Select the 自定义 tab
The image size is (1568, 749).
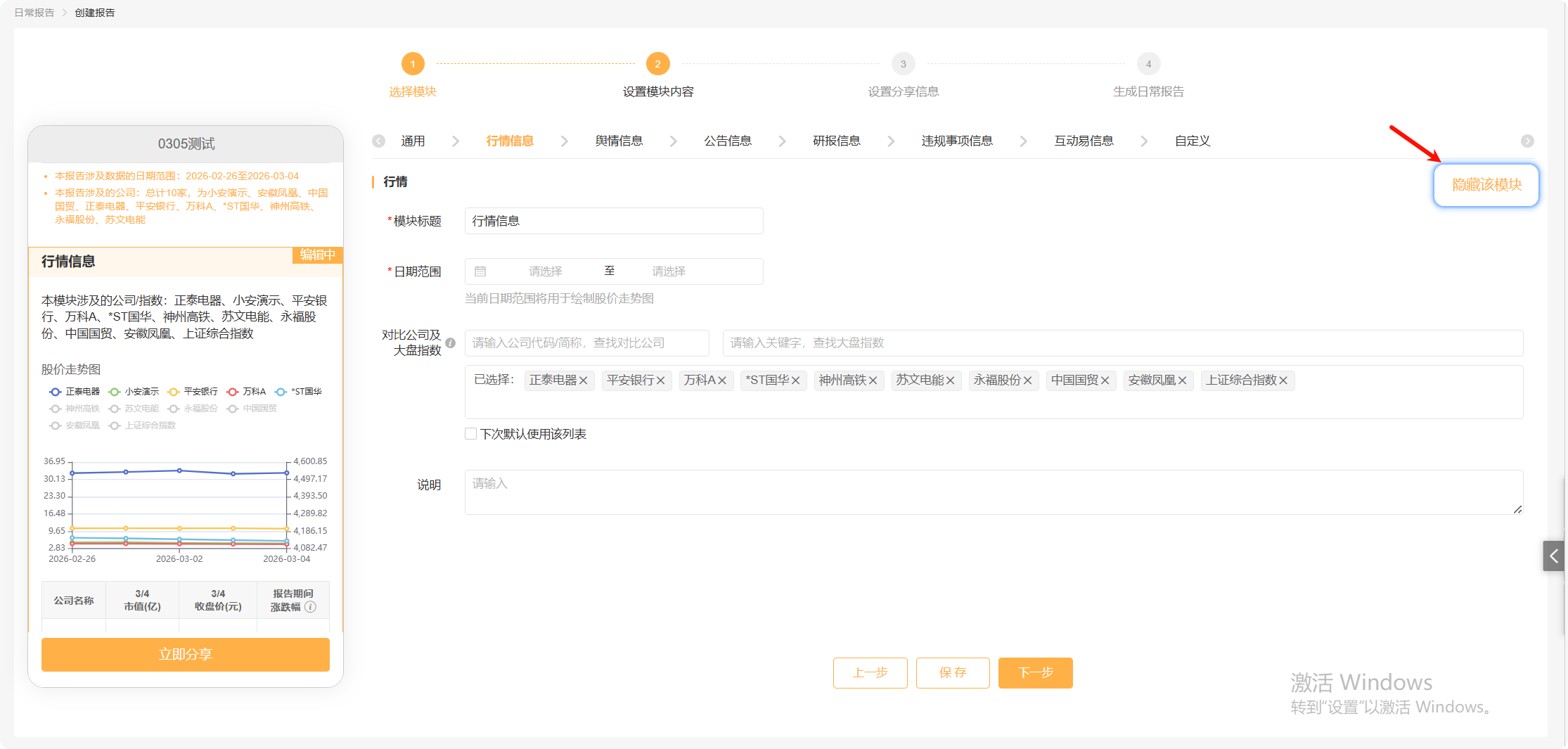coord(1193,141)
